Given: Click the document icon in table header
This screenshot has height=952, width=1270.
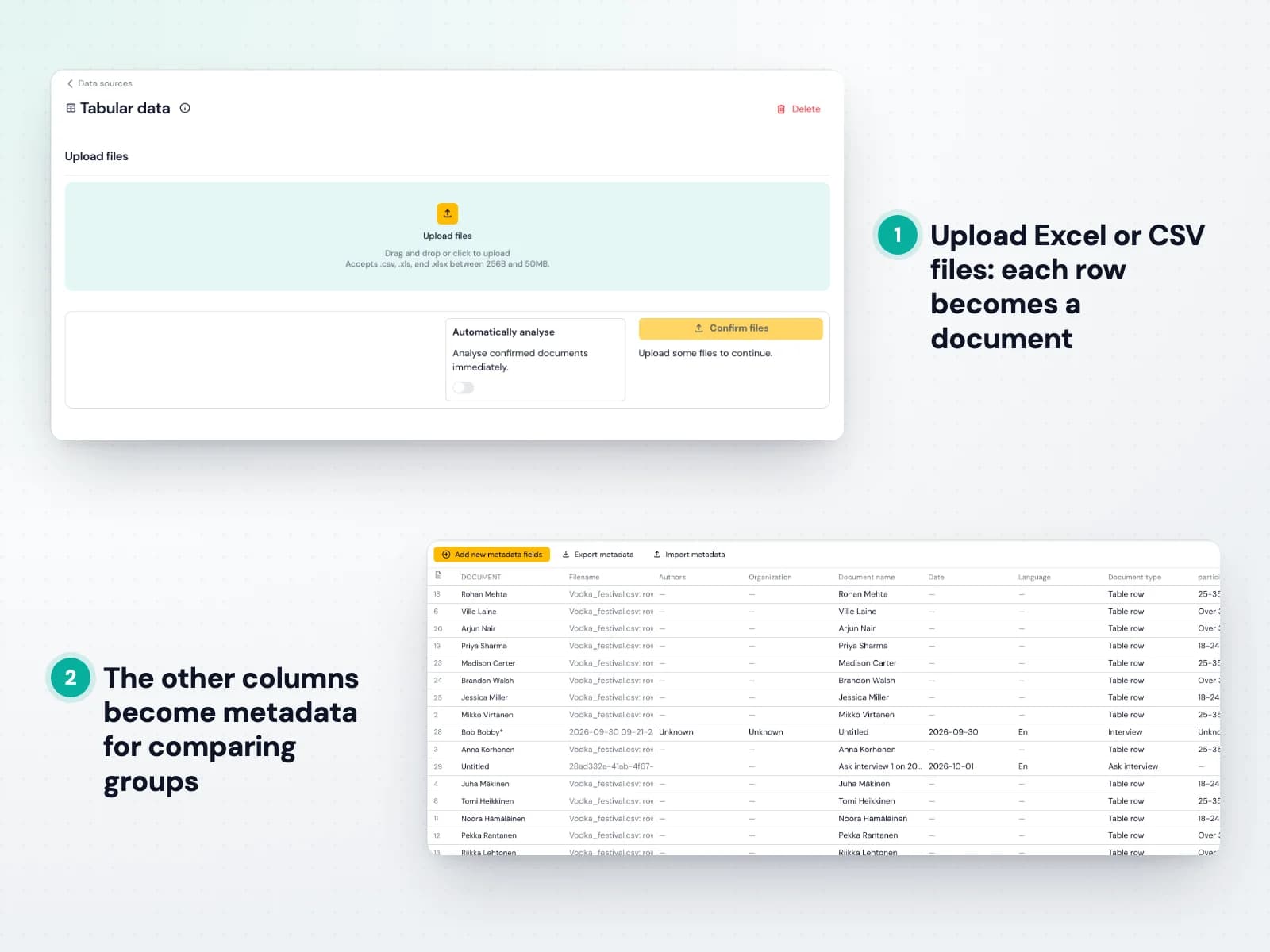Looking at the screenshot, I should pos(438,575).
